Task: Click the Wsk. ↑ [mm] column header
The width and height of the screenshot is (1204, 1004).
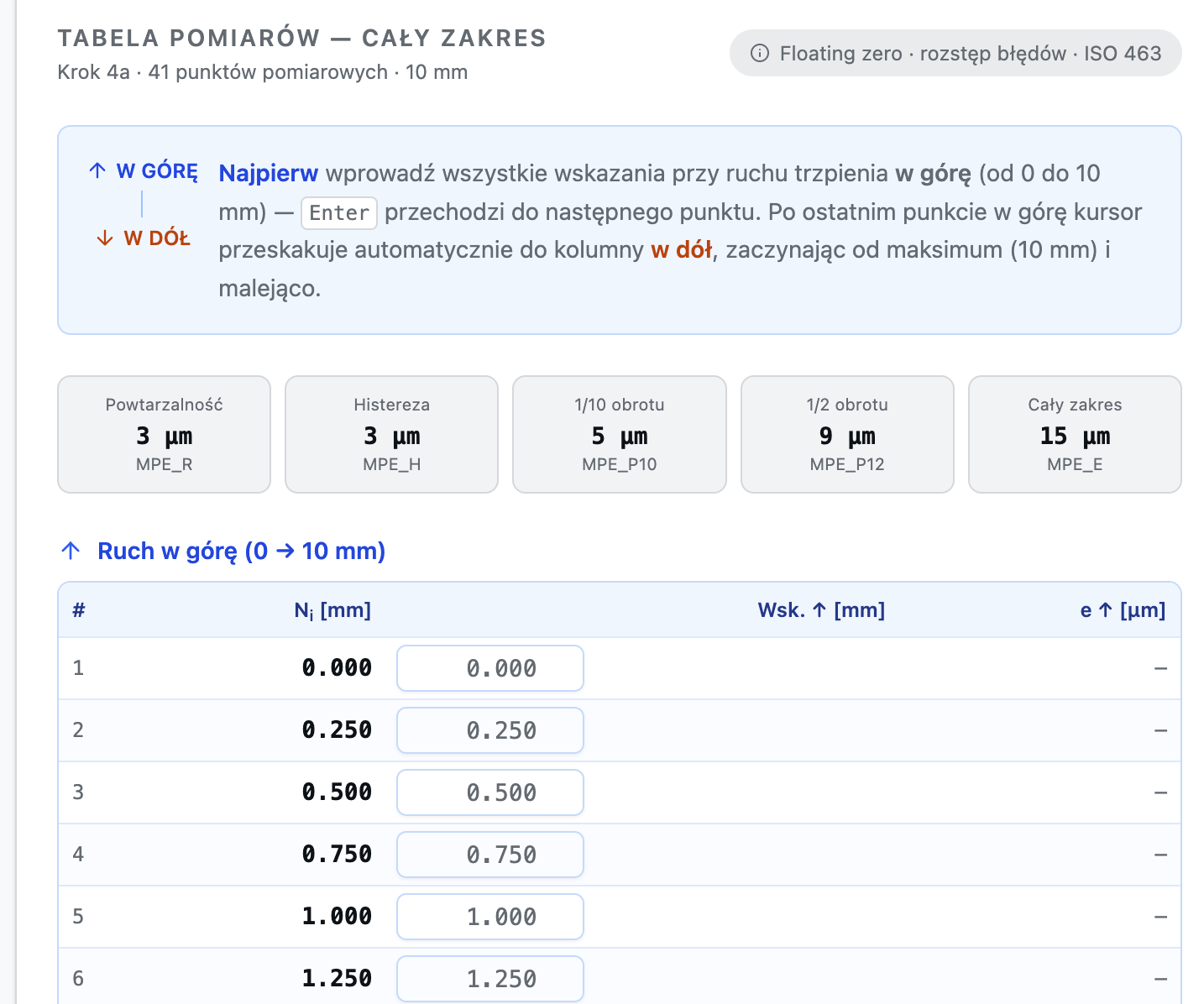Action: 821,610
